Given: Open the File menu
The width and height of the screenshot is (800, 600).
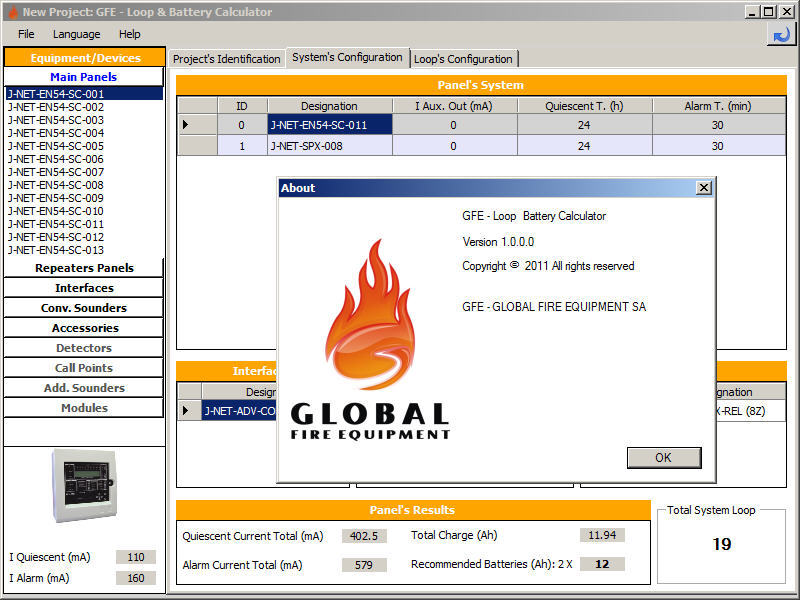Looking at the screenshot, I should (x=25, y=33).
